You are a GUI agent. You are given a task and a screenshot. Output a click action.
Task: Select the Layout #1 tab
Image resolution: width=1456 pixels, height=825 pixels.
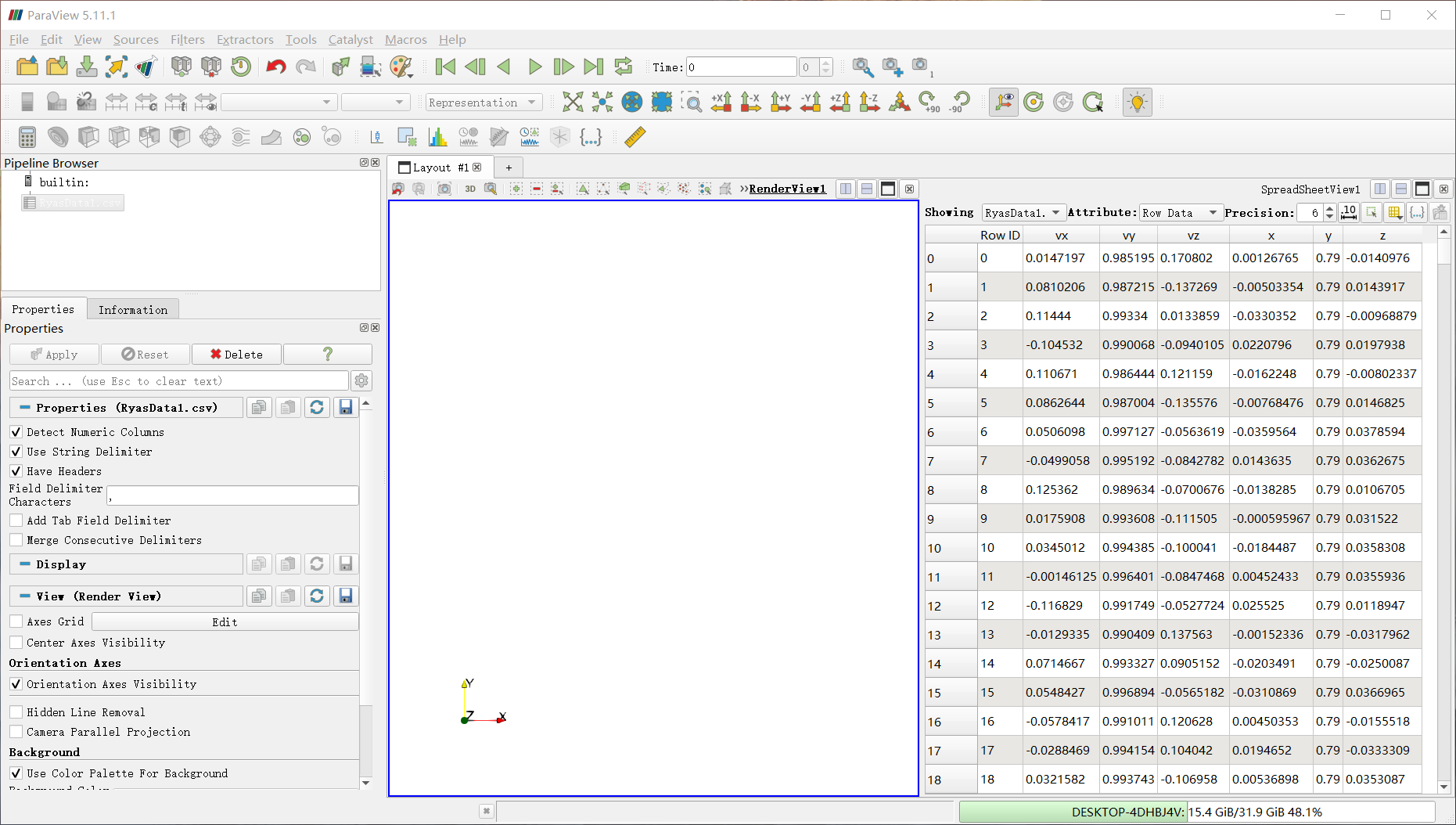pos(440,168)
